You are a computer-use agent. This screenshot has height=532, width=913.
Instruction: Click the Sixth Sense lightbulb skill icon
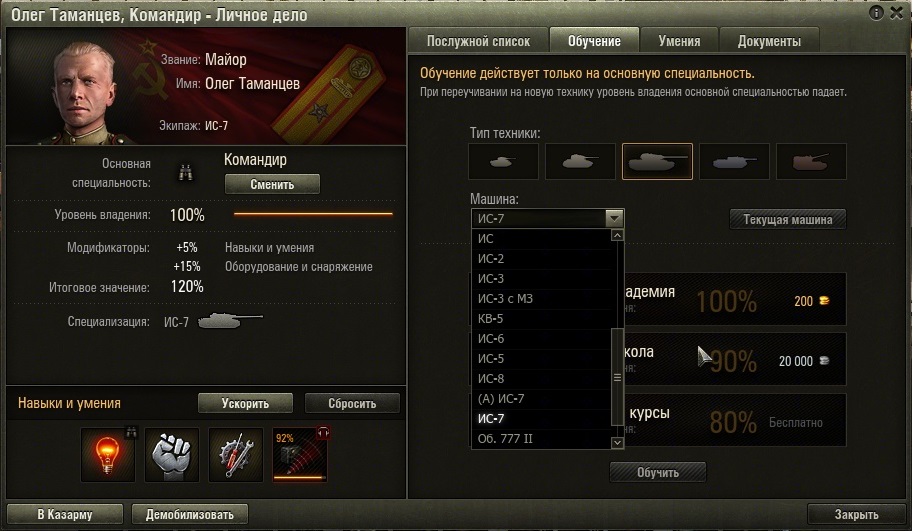point(108,455)
